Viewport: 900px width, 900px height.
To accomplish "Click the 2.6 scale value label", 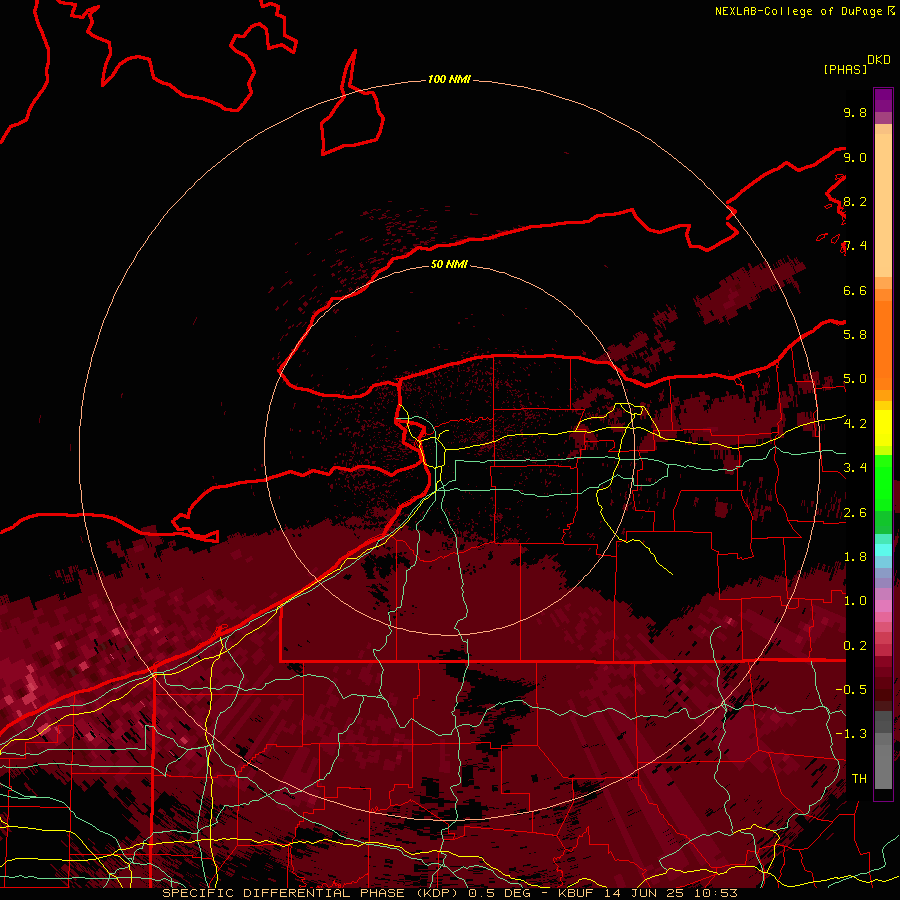I will [855, 512].
